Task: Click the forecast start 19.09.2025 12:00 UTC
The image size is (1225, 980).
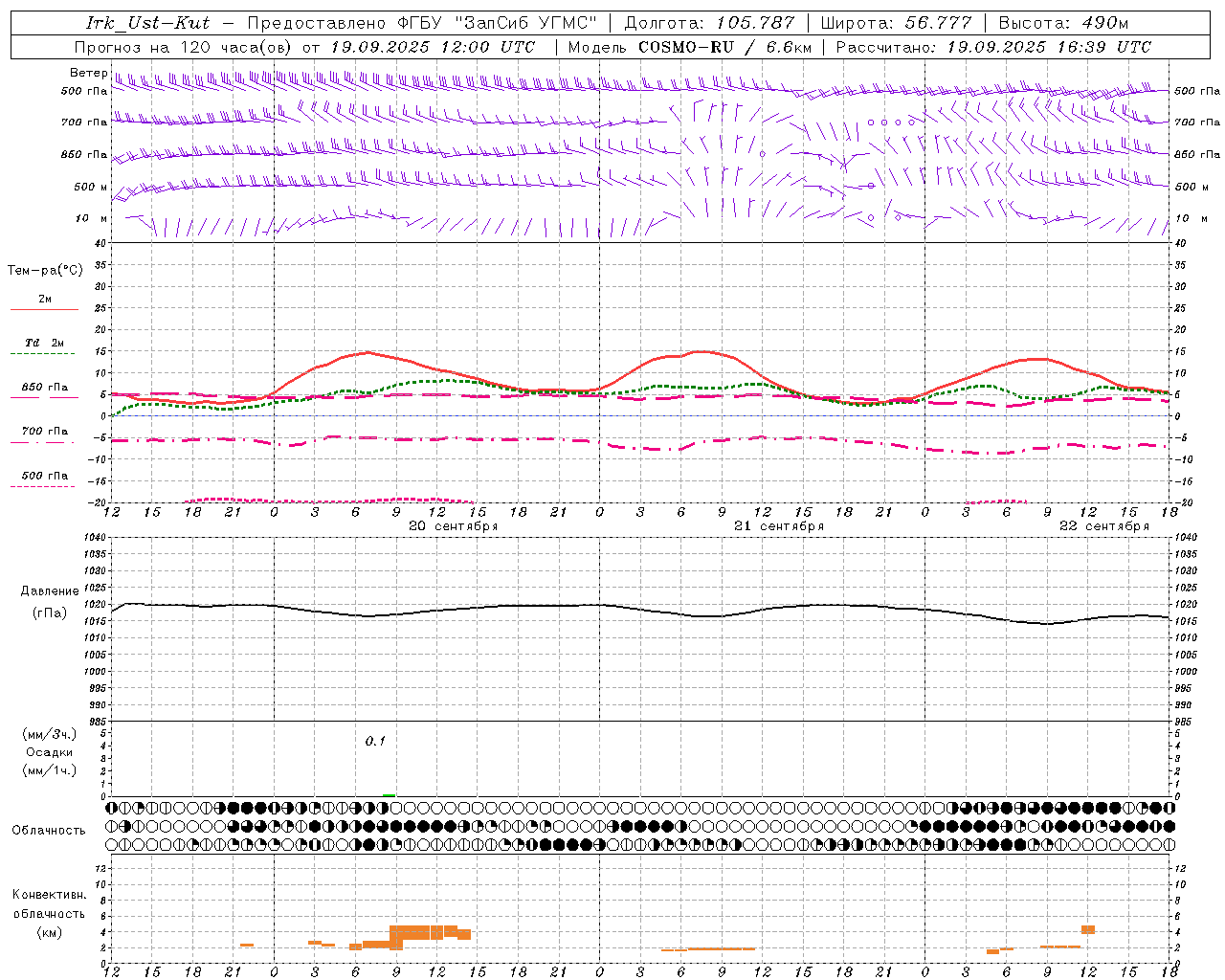Action: [x=433, y=47]
